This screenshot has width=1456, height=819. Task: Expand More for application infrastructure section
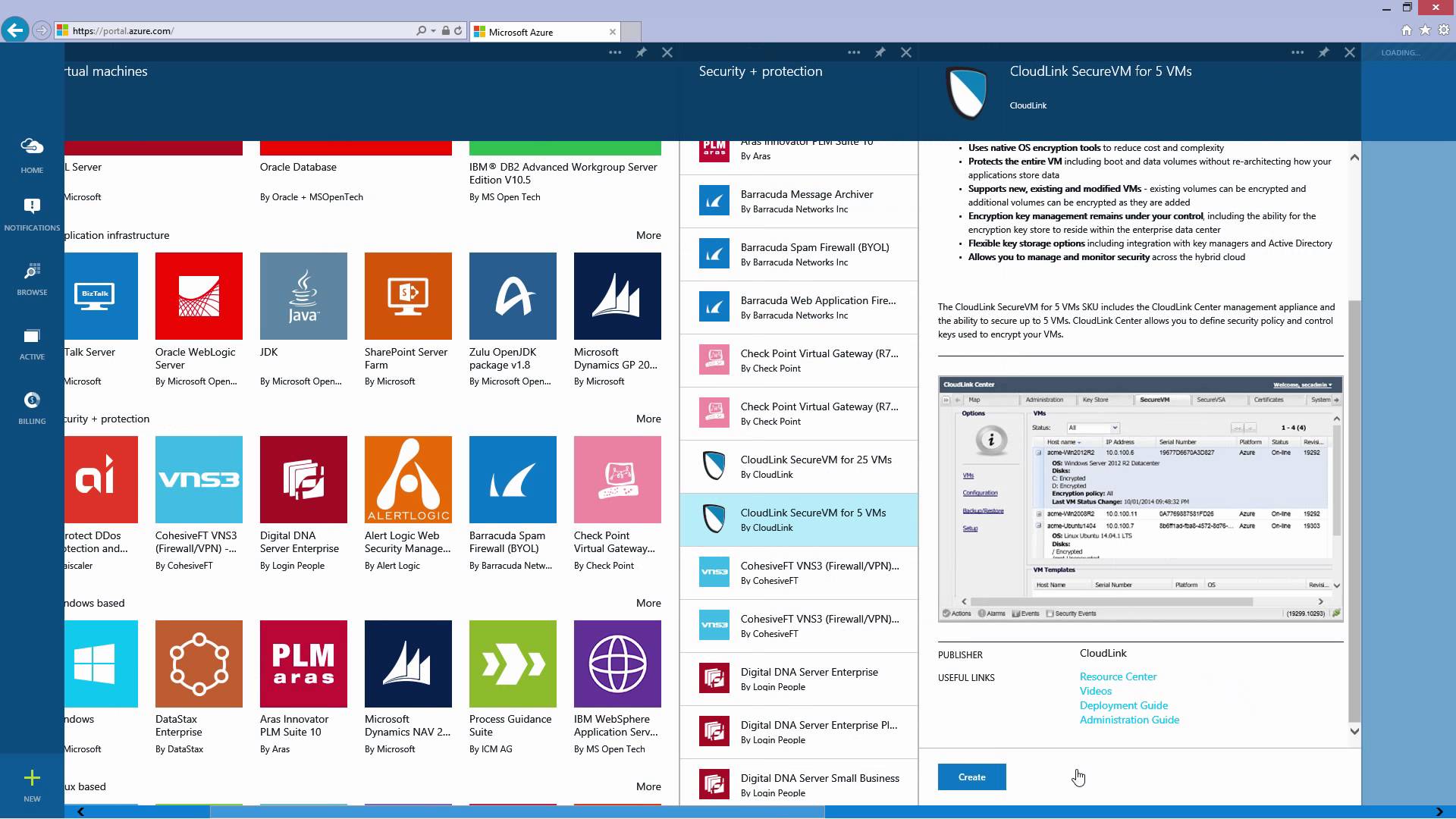(648, 235)
